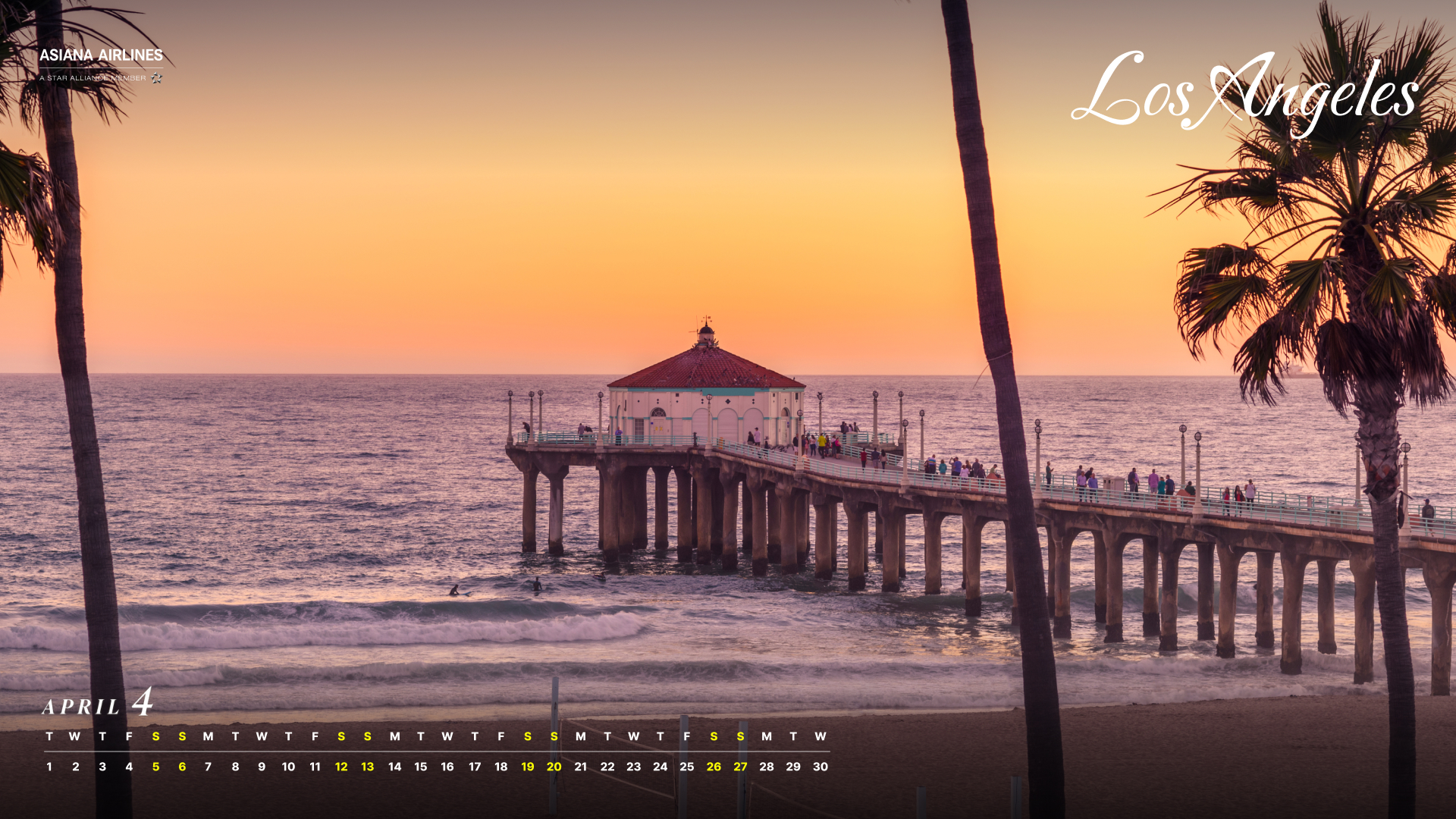Image resolution: width=1456 pixels, height=819 pixels.
Task: Select calendar date 22
Action: coord(607,767)
